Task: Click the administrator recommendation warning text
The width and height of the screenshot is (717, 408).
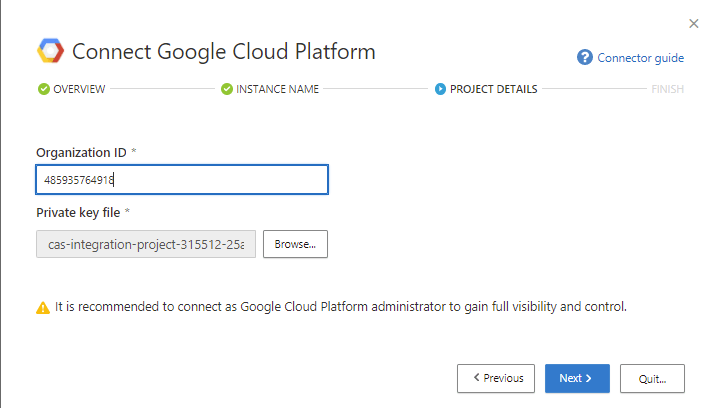Action: (340, 307)
